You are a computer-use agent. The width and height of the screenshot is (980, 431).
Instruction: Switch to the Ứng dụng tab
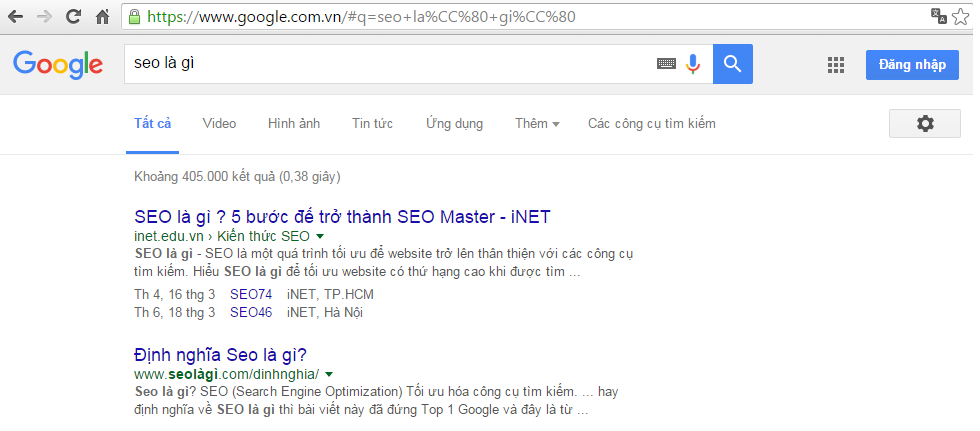point(454,124)
